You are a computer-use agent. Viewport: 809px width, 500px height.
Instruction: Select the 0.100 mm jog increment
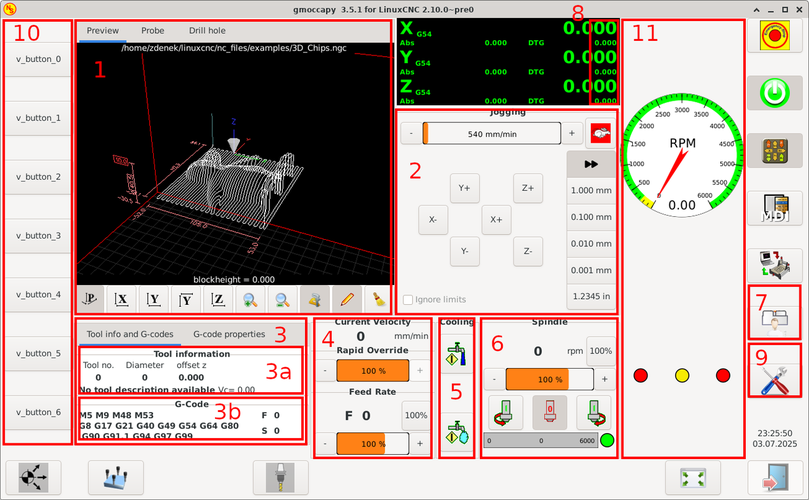[x=592, y=216]
